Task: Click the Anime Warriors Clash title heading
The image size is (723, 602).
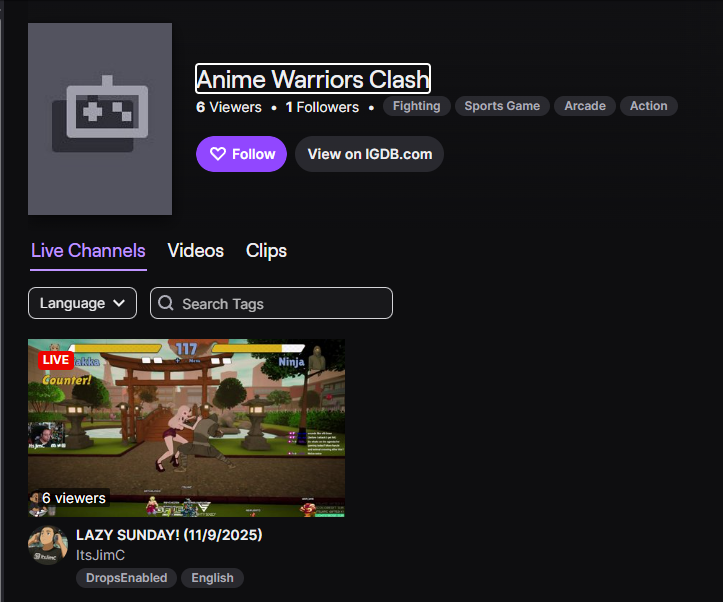Action: pyautogui.click(x=313, y=79)
